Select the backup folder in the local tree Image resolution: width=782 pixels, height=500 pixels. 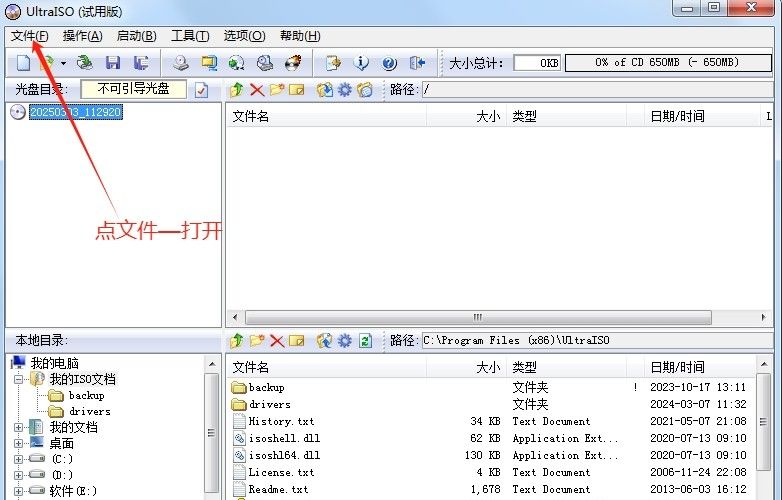[x=86, y=396]
